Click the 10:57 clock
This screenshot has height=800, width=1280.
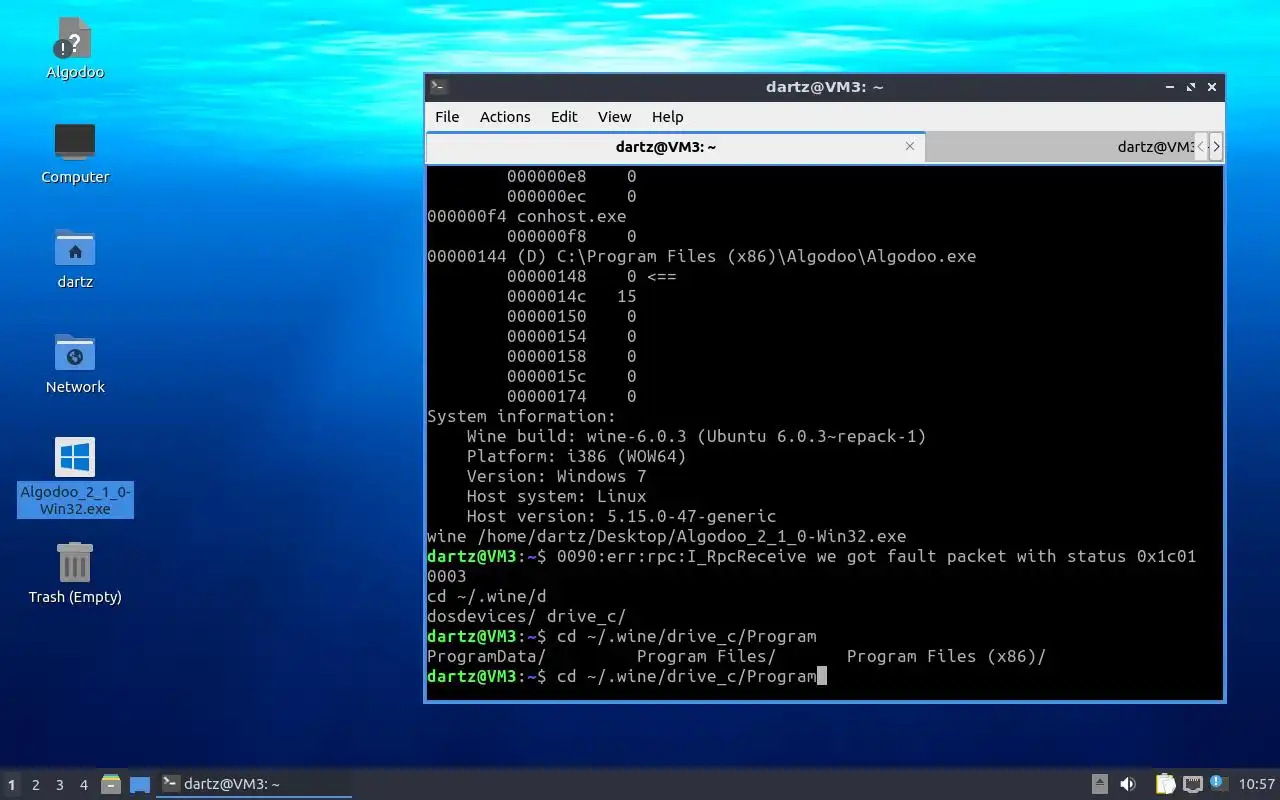1257,784
